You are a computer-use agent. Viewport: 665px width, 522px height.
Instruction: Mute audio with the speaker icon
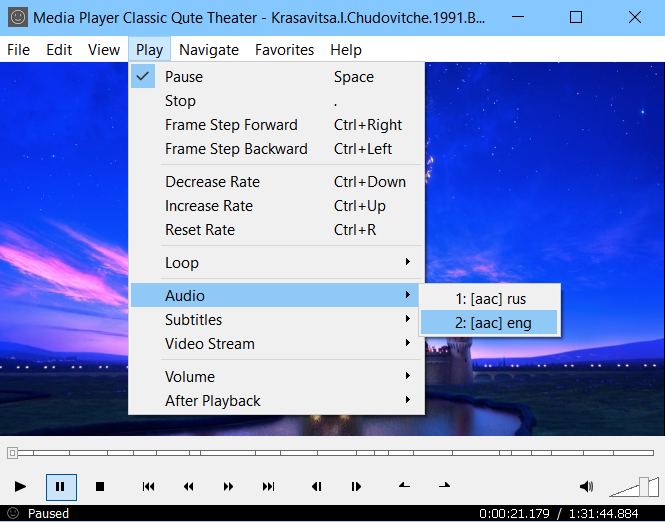(x=586, y=487)
